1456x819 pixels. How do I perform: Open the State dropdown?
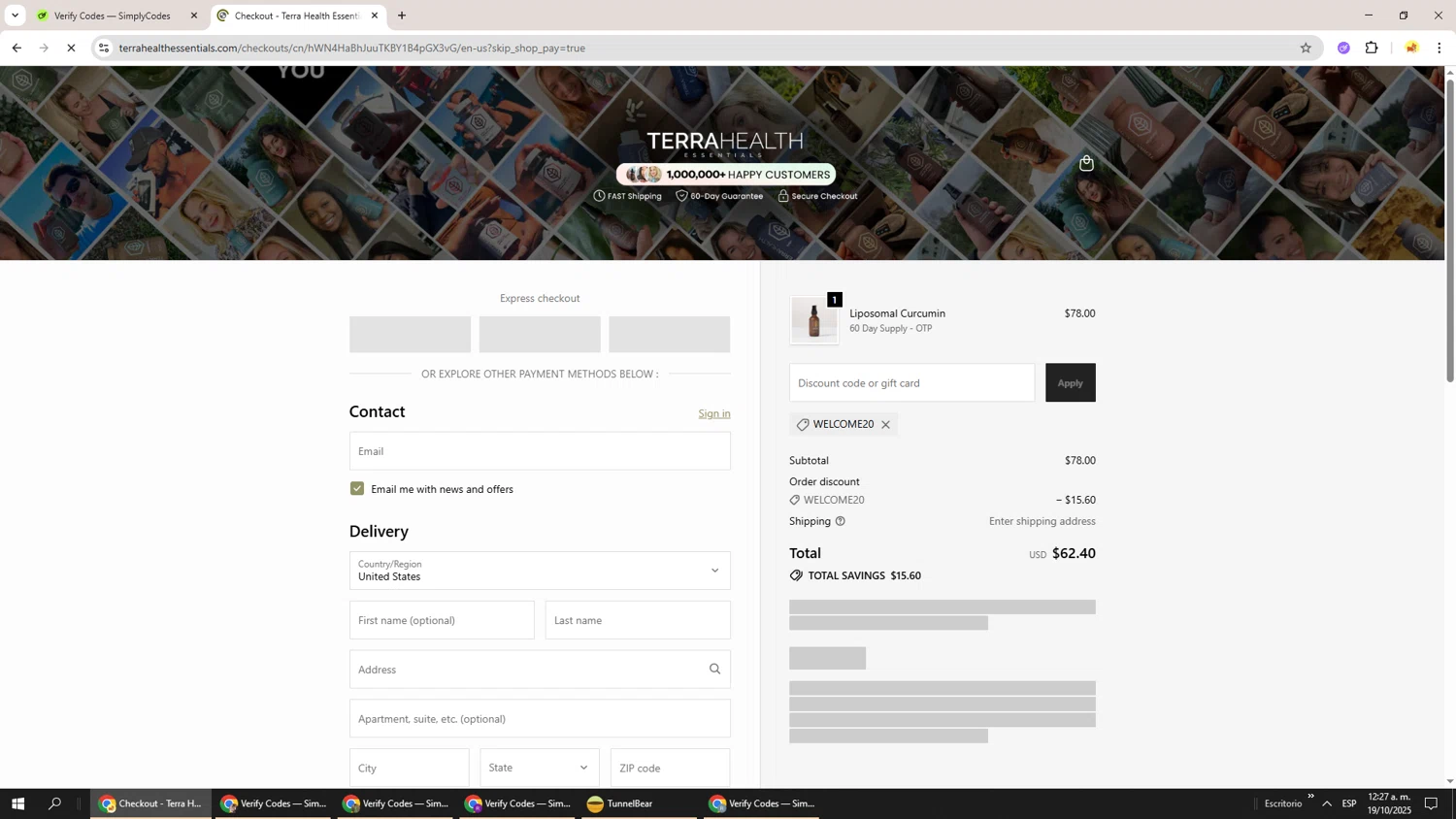pyautogui.click(x=540, y=768)
